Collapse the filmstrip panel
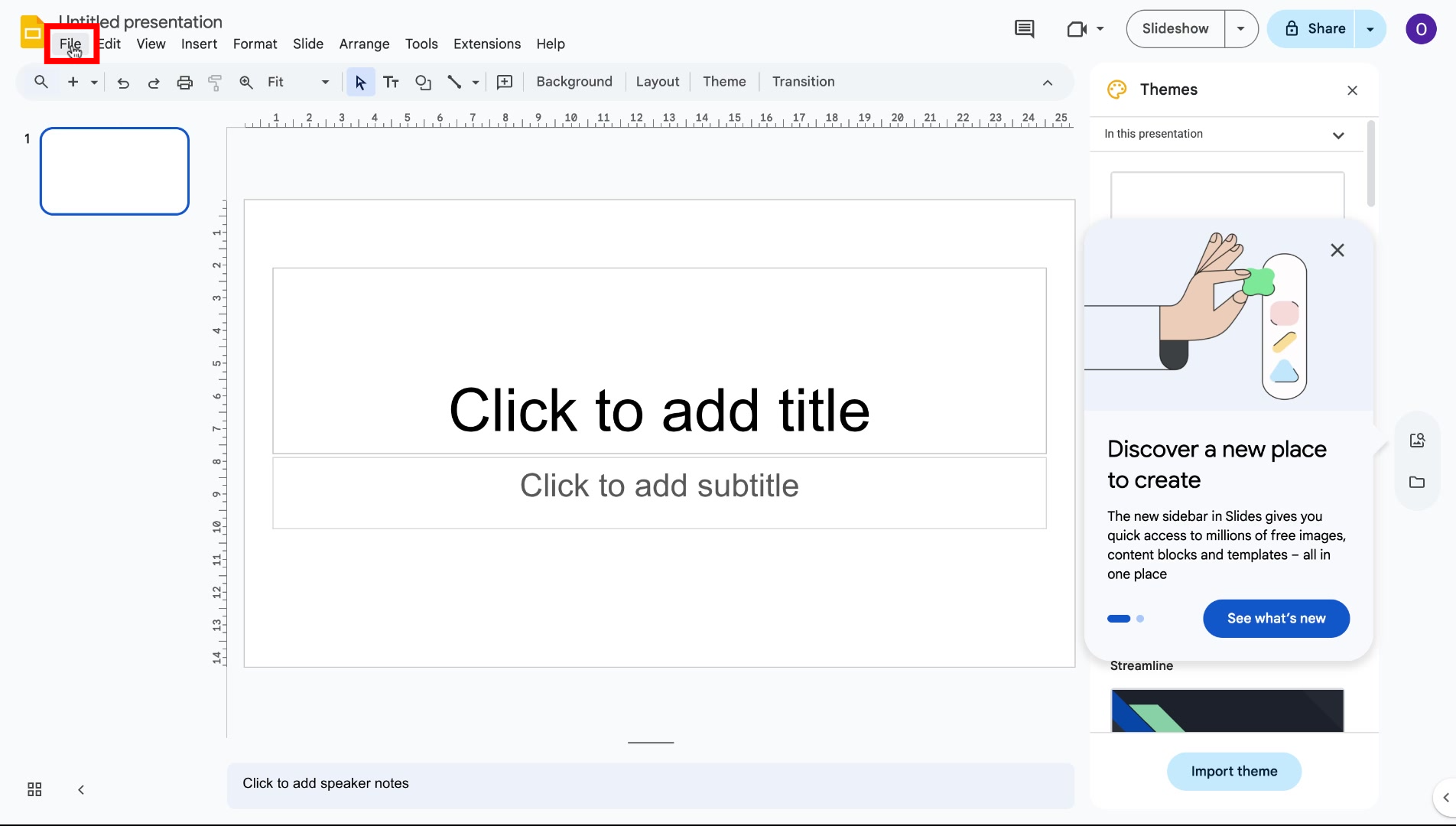Screen dimensions: 1456x826 pyautogui.click(x=80, y=789)
